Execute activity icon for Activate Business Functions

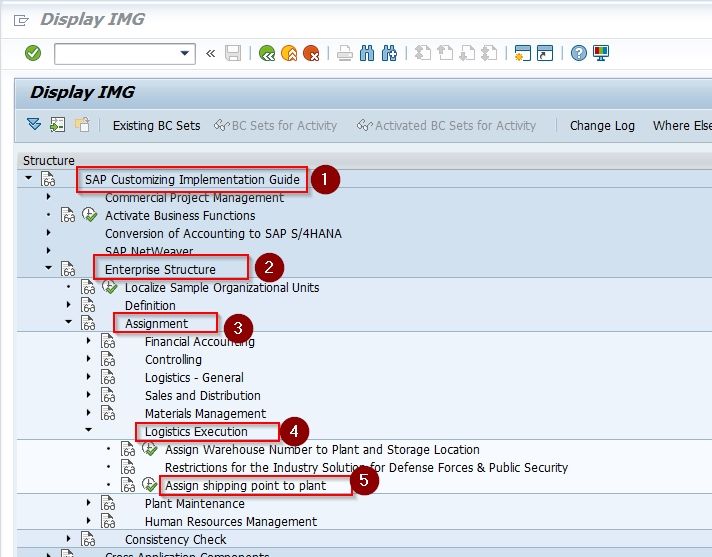pyautogui.click(x=89, y=215)
